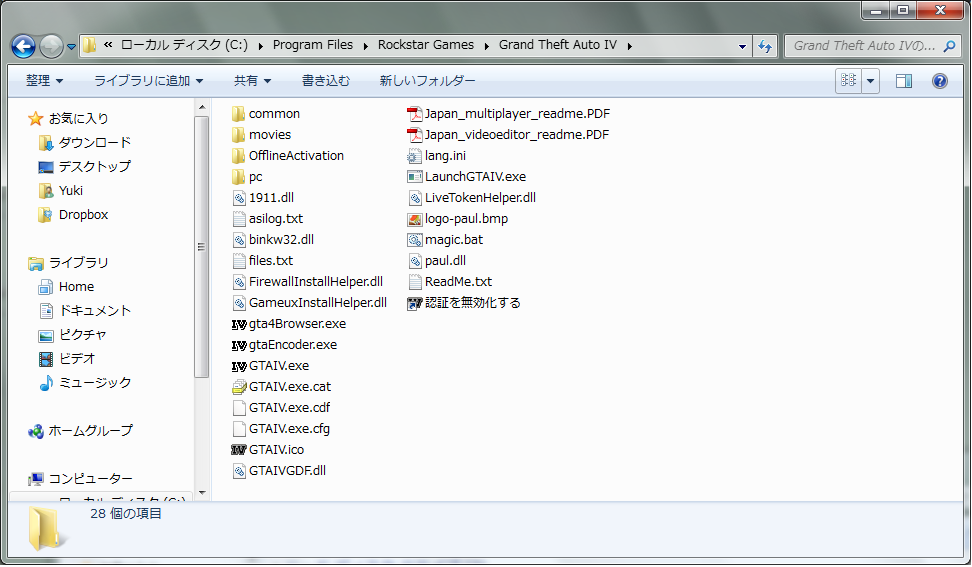Image resolution: width=972 pixels, height=567 pixels.
Task: Select GTAIV.exe.cfg file
Action: pos(281,429)
